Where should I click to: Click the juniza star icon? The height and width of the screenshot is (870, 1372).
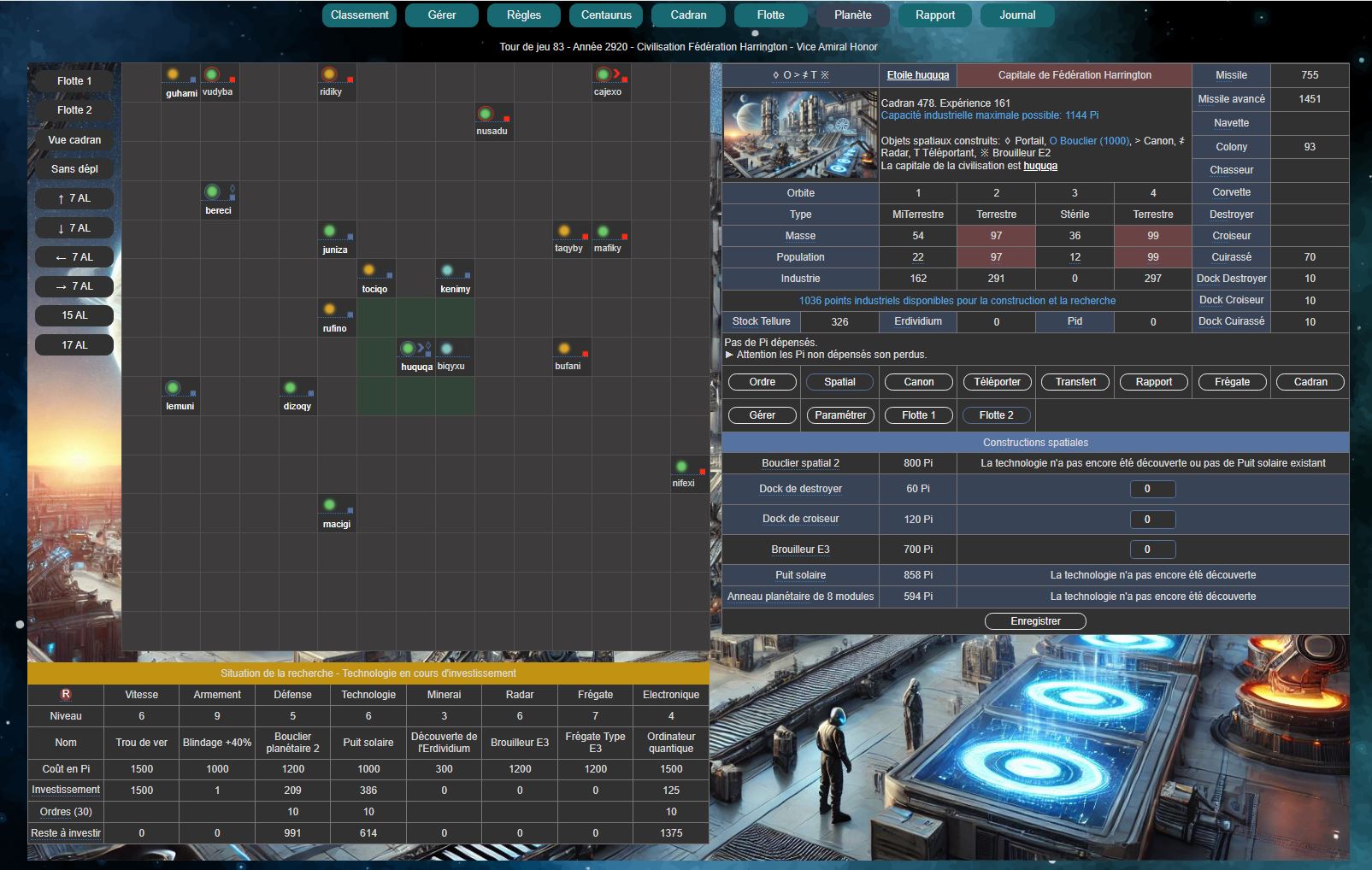(x=329, y=231)
